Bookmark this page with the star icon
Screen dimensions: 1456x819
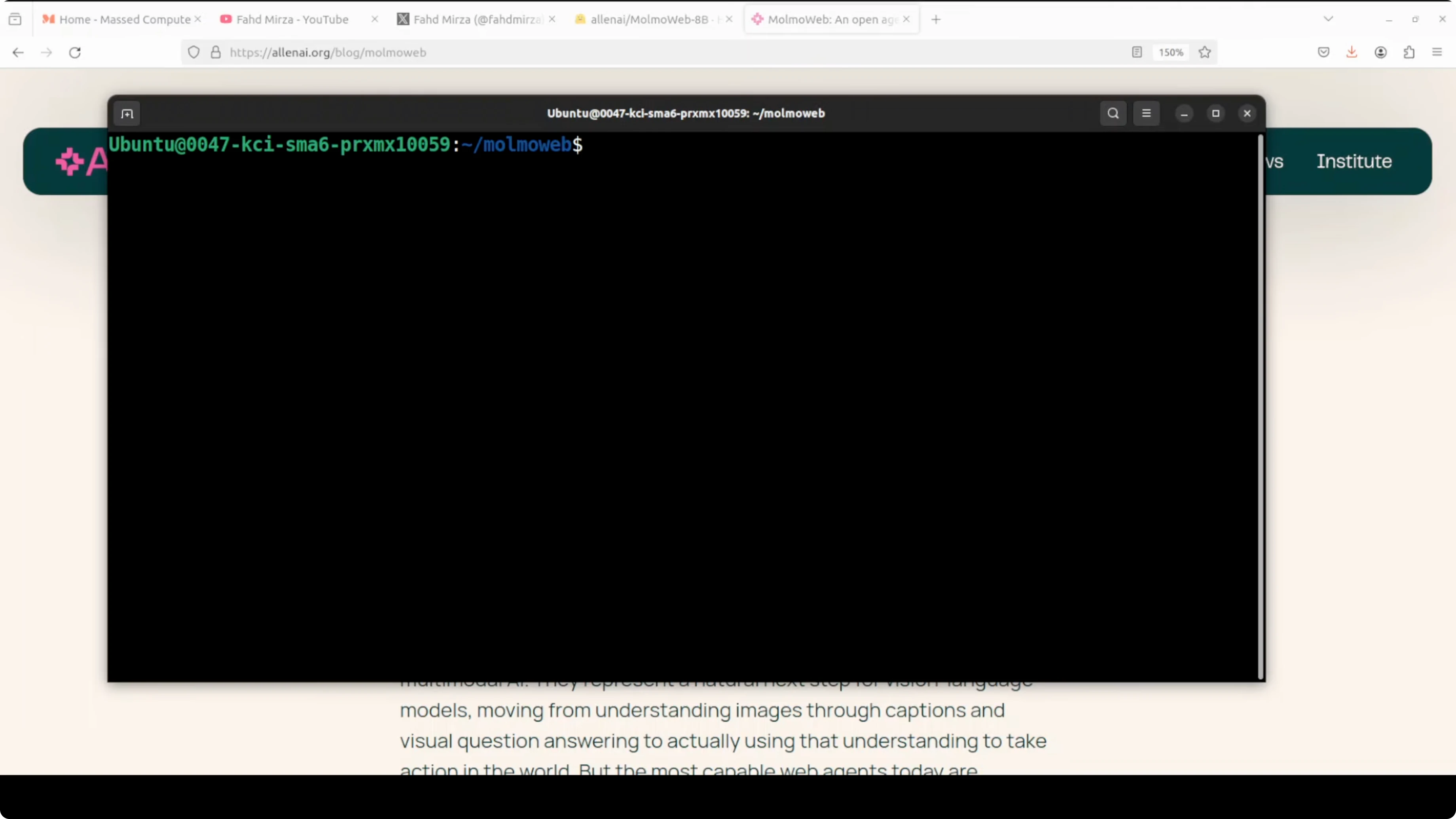[x=1204, y=53]
